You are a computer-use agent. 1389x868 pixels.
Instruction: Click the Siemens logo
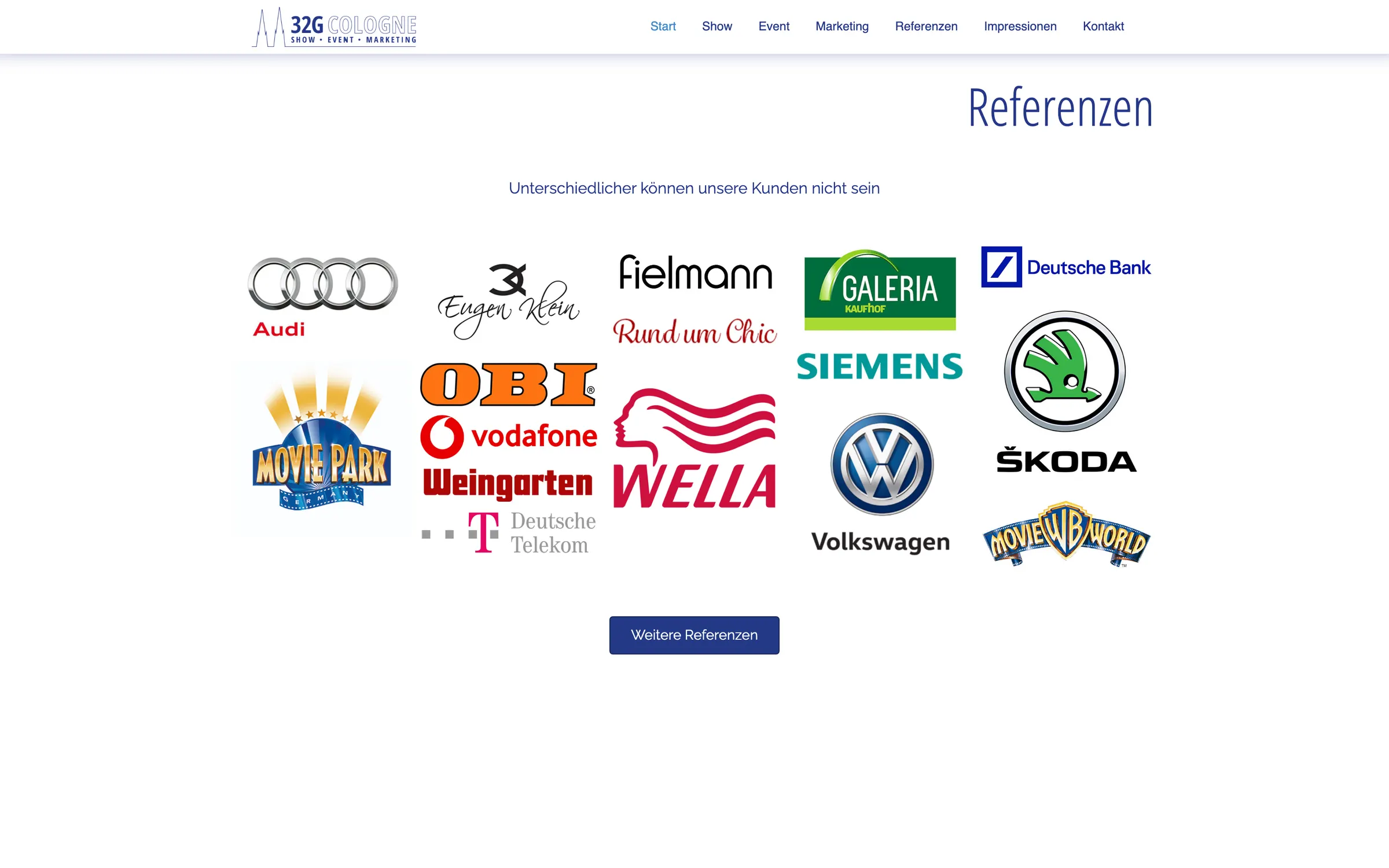[880, 366]
